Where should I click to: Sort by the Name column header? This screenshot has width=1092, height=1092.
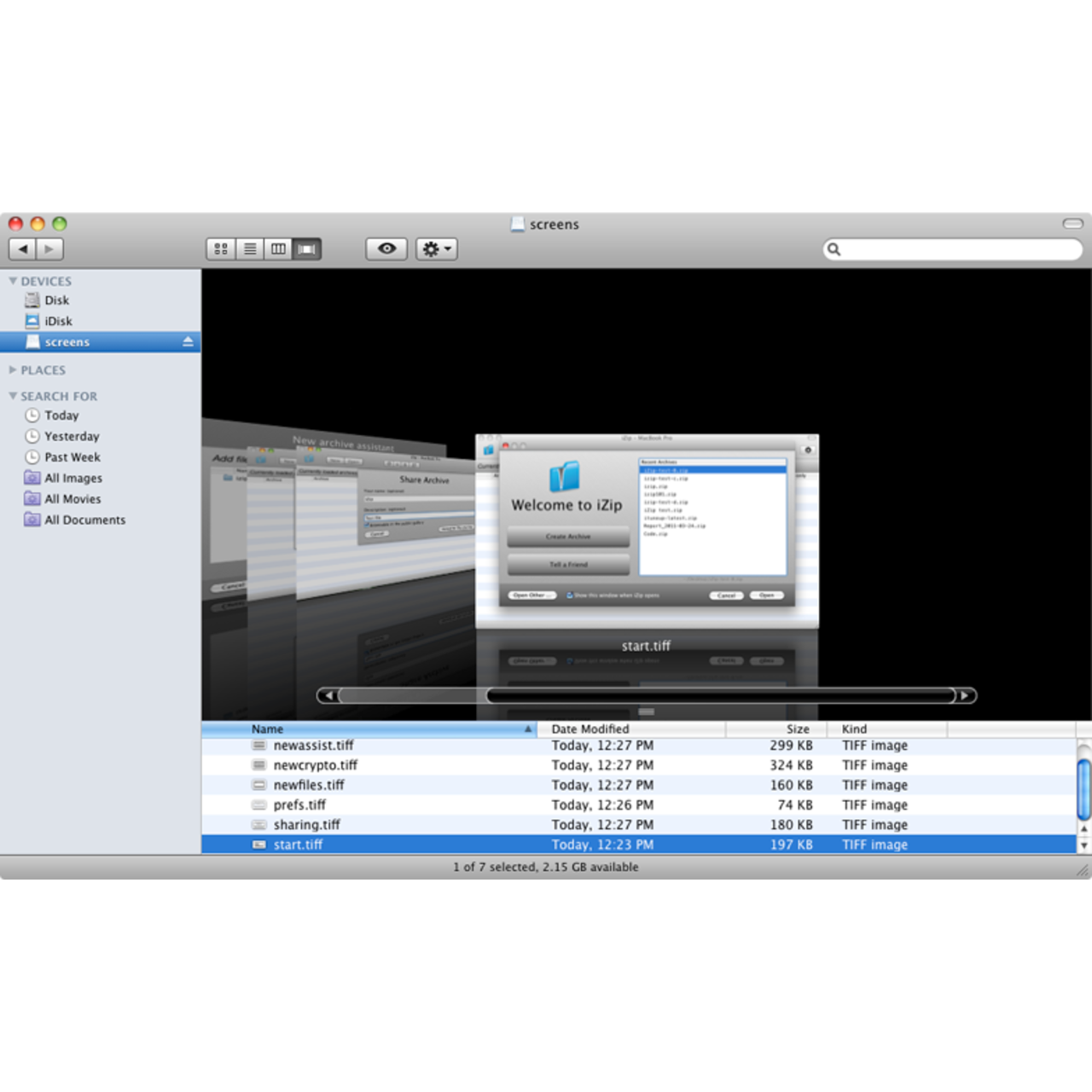tap(369, 729)
